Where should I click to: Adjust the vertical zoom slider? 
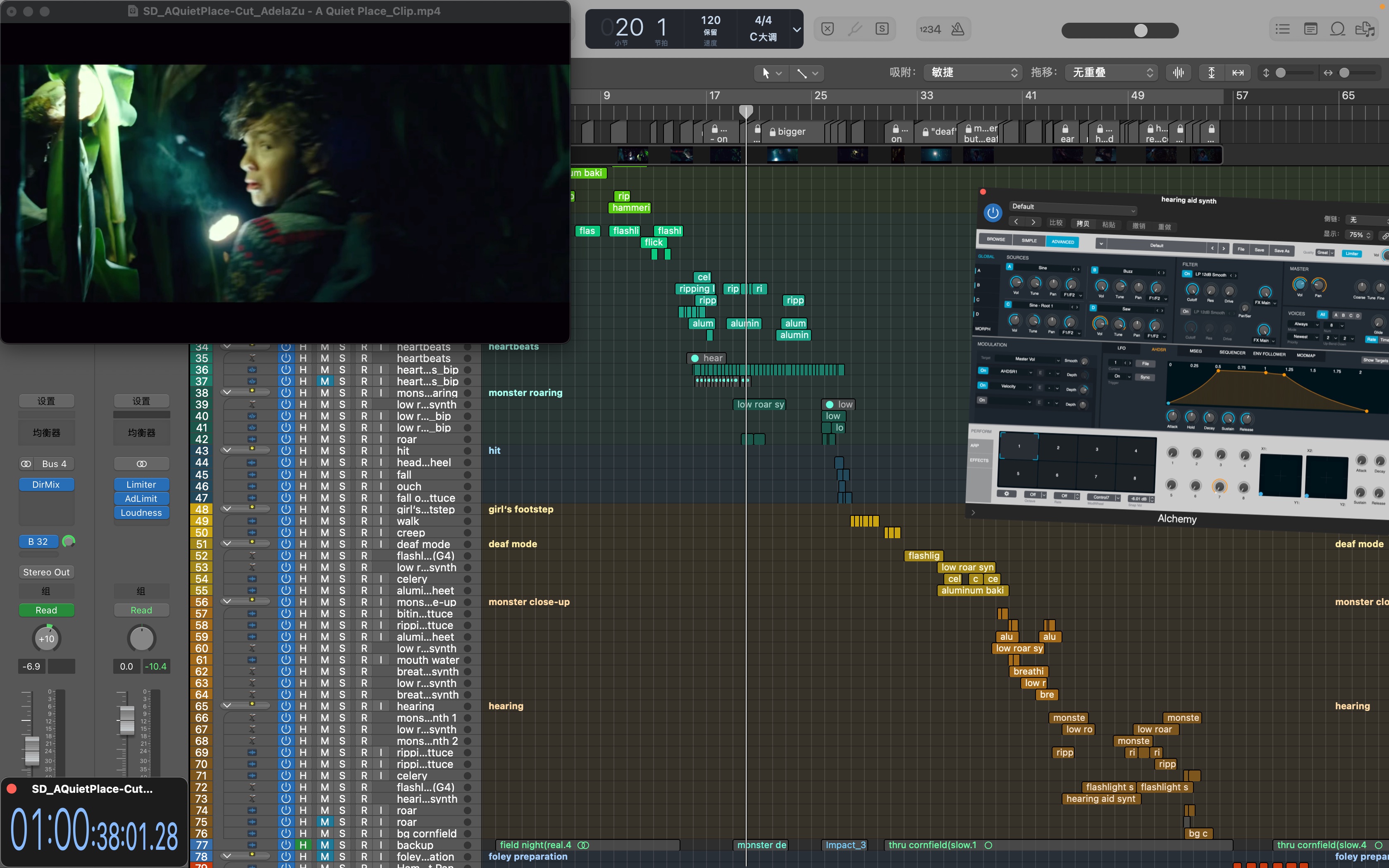[x=1294, y=73]
